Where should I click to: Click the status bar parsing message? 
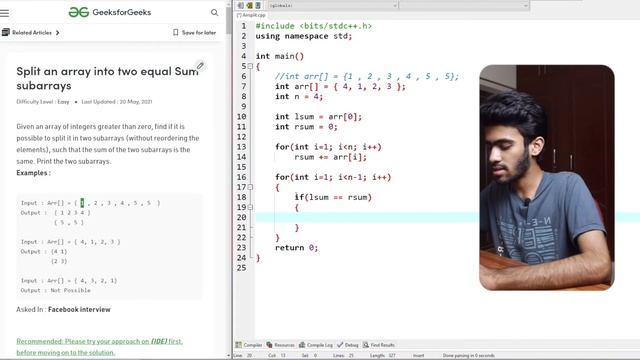(469, 356)
